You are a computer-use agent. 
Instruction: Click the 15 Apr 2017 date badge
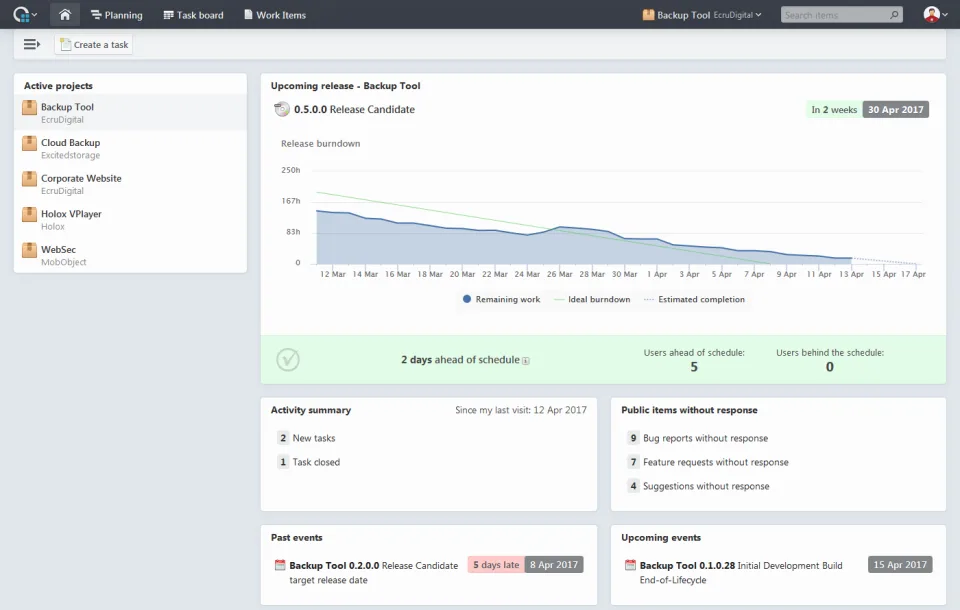tap(900, 565)
